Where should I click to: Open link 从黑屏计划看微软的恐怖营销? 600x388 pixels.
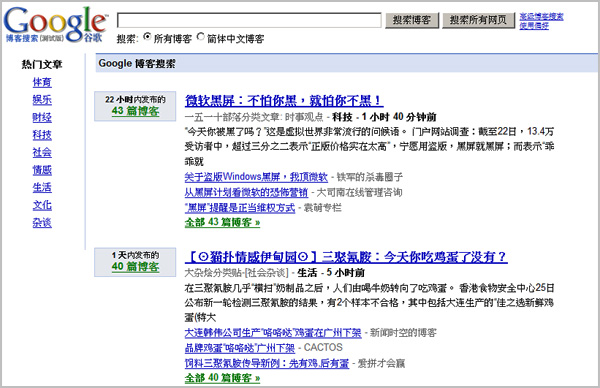(246, 192)
